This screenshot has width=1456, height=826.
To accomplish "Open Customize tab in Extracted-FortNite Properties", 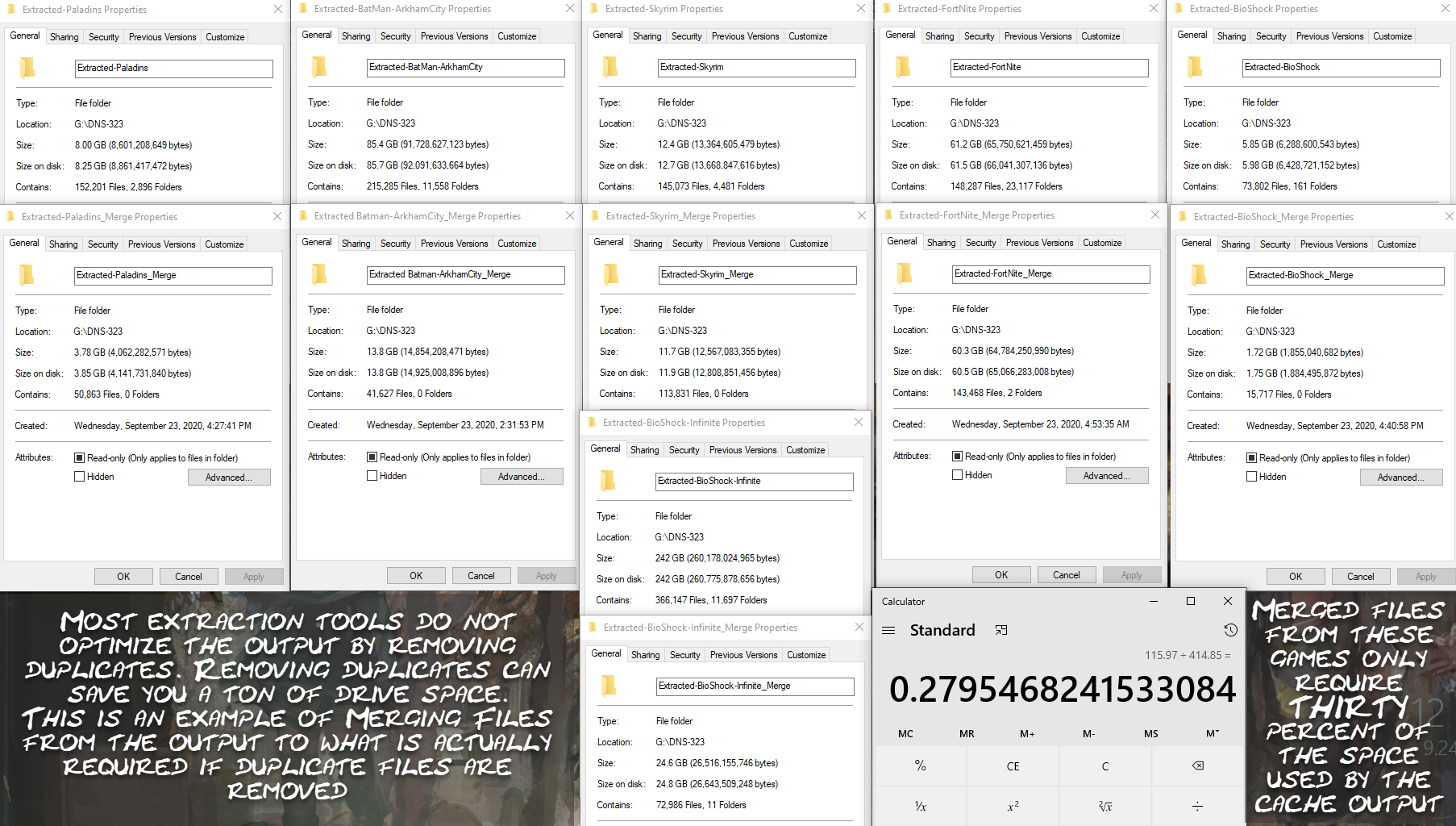I will coord(1100,36).
